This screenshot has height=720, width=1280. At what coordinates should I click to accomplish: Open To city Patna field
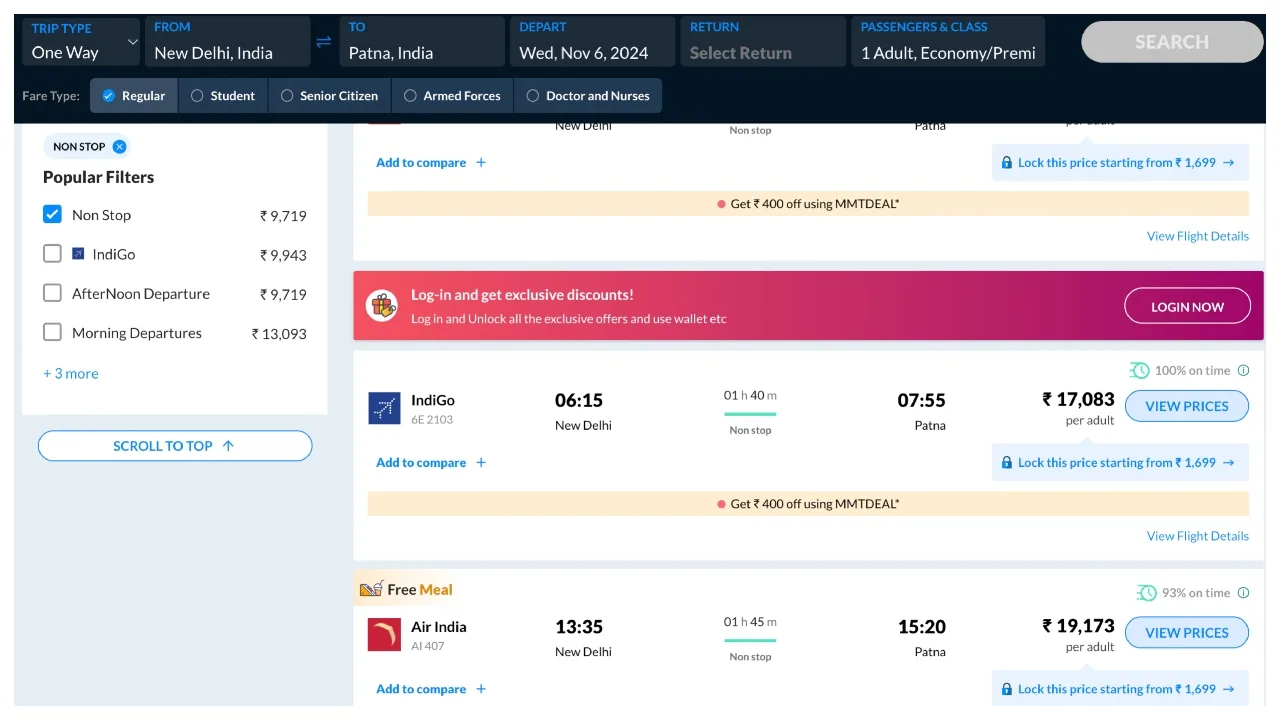421,42
